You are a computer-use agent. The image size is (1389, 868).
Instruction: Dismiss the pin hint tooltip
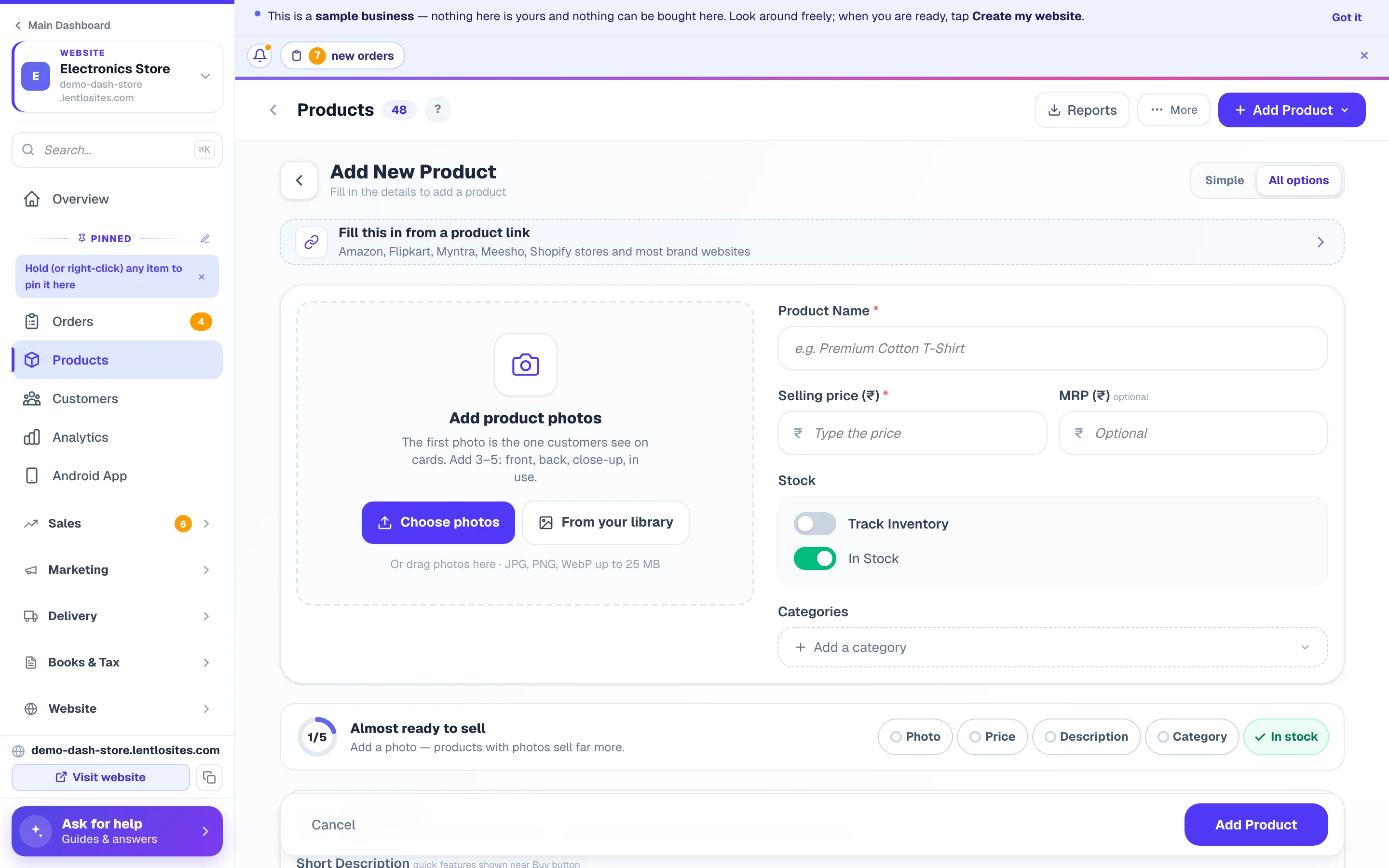point(202,277)
